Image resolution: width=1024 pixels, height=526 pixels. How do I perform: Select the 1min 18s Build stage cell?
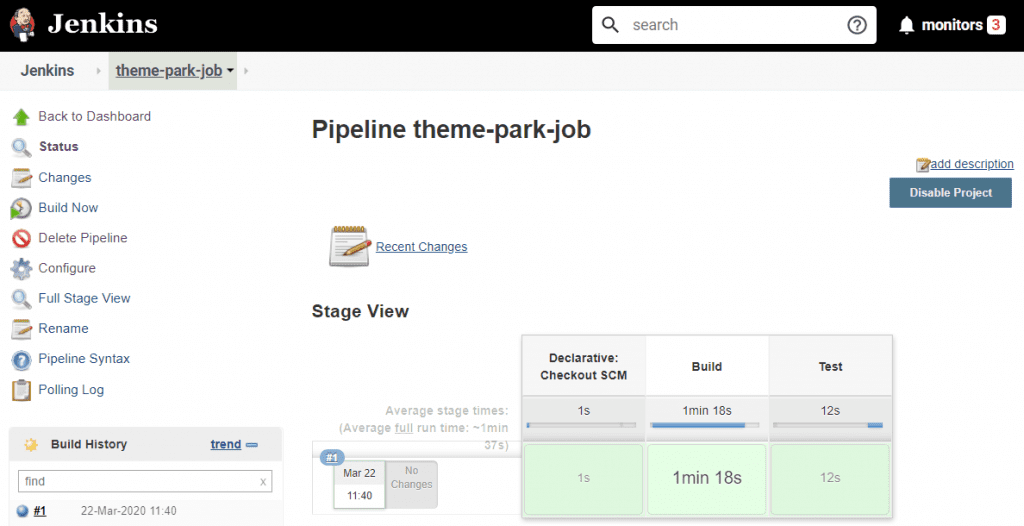tap(706, 478)
